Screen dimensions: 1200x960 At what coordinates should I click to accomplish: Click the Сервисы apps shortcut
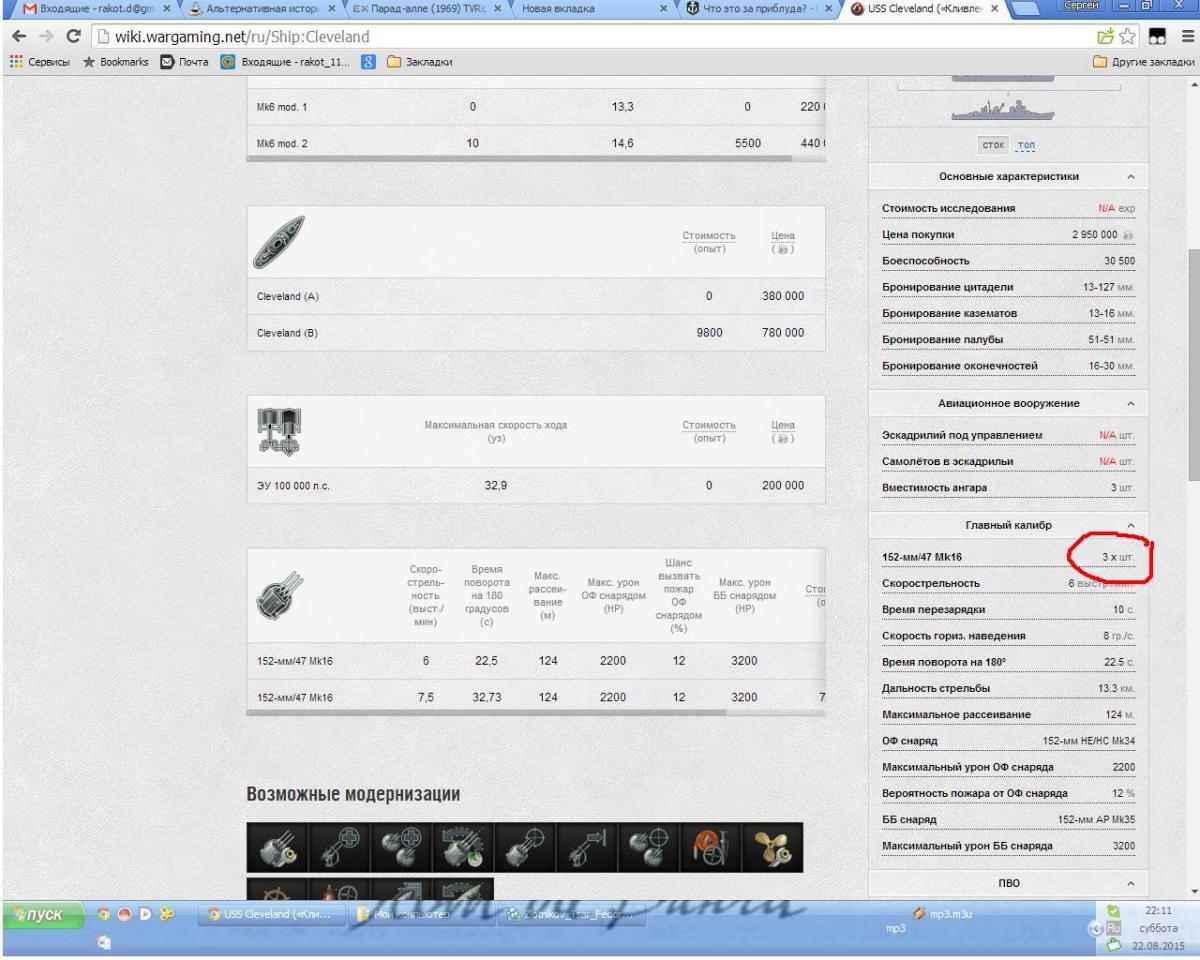click(42, 62)
